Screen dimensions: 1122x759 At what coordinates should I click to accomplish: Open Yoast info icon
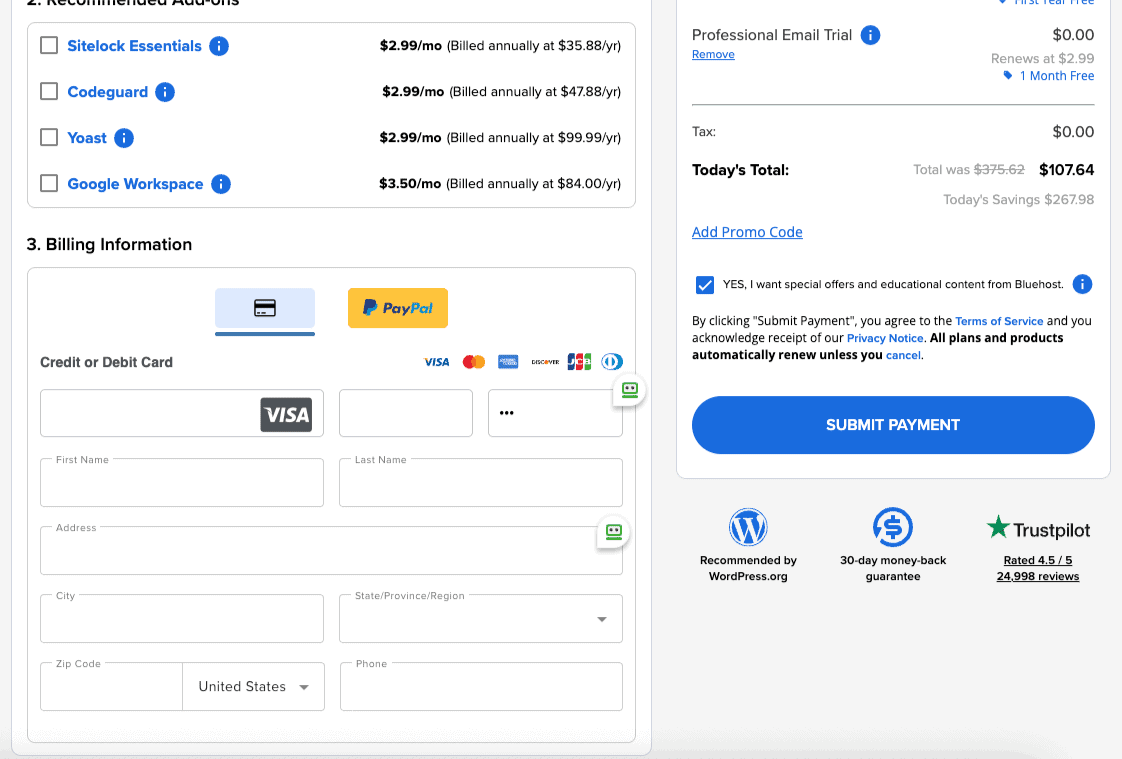[x=124, y=137]
